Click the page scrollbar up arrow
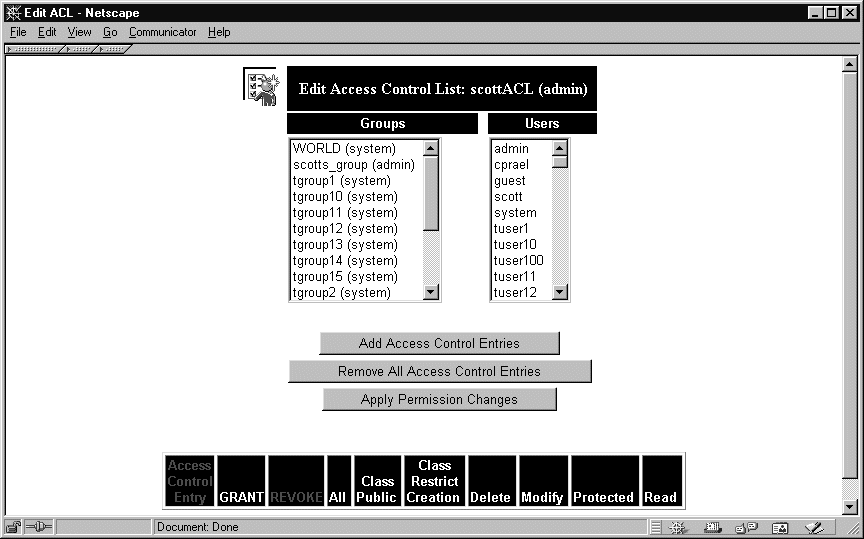The height and width of the screenshot is (539, 864). pos(849,64)
